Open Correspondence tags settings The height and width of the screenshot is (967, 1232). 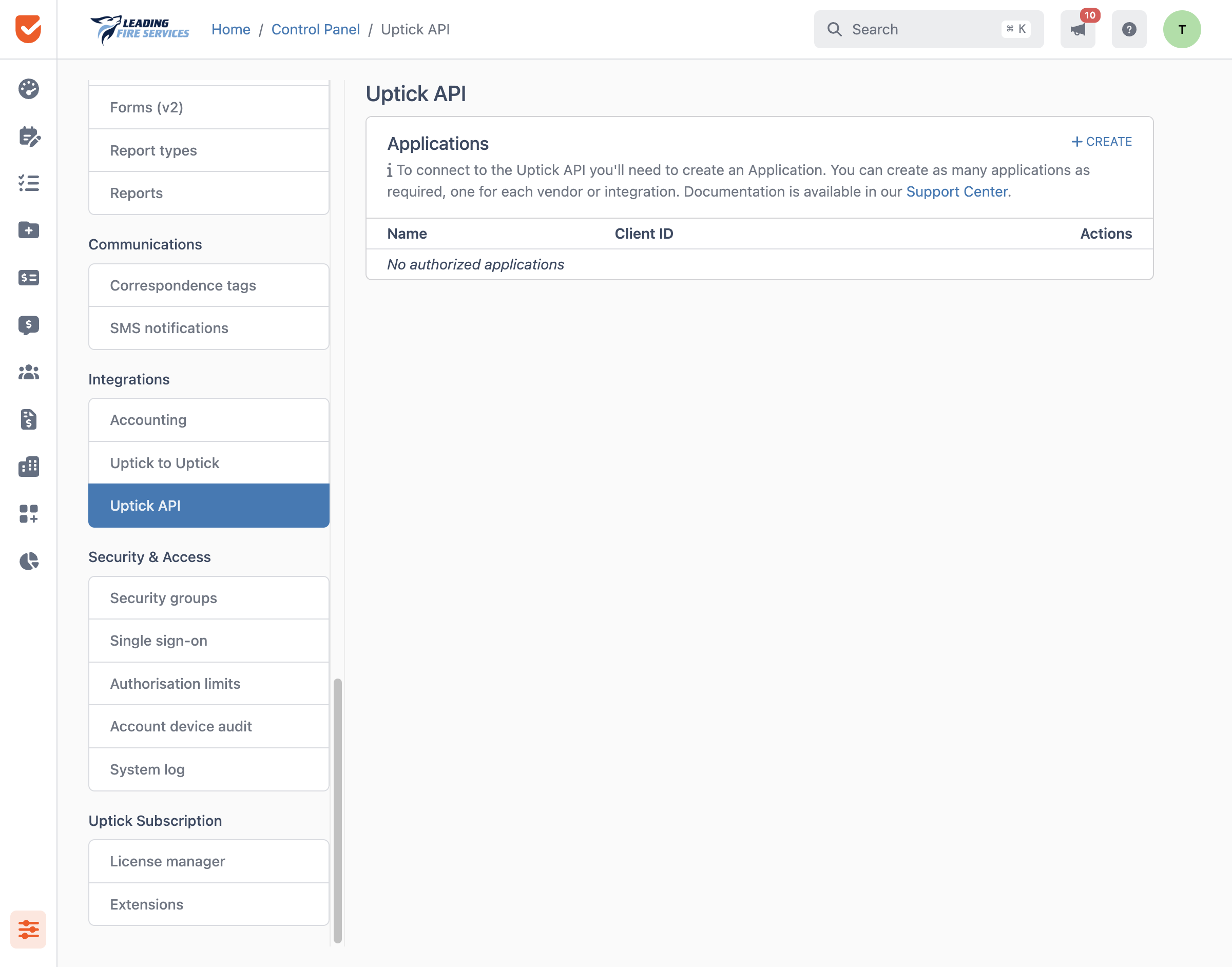click(209, 285)
